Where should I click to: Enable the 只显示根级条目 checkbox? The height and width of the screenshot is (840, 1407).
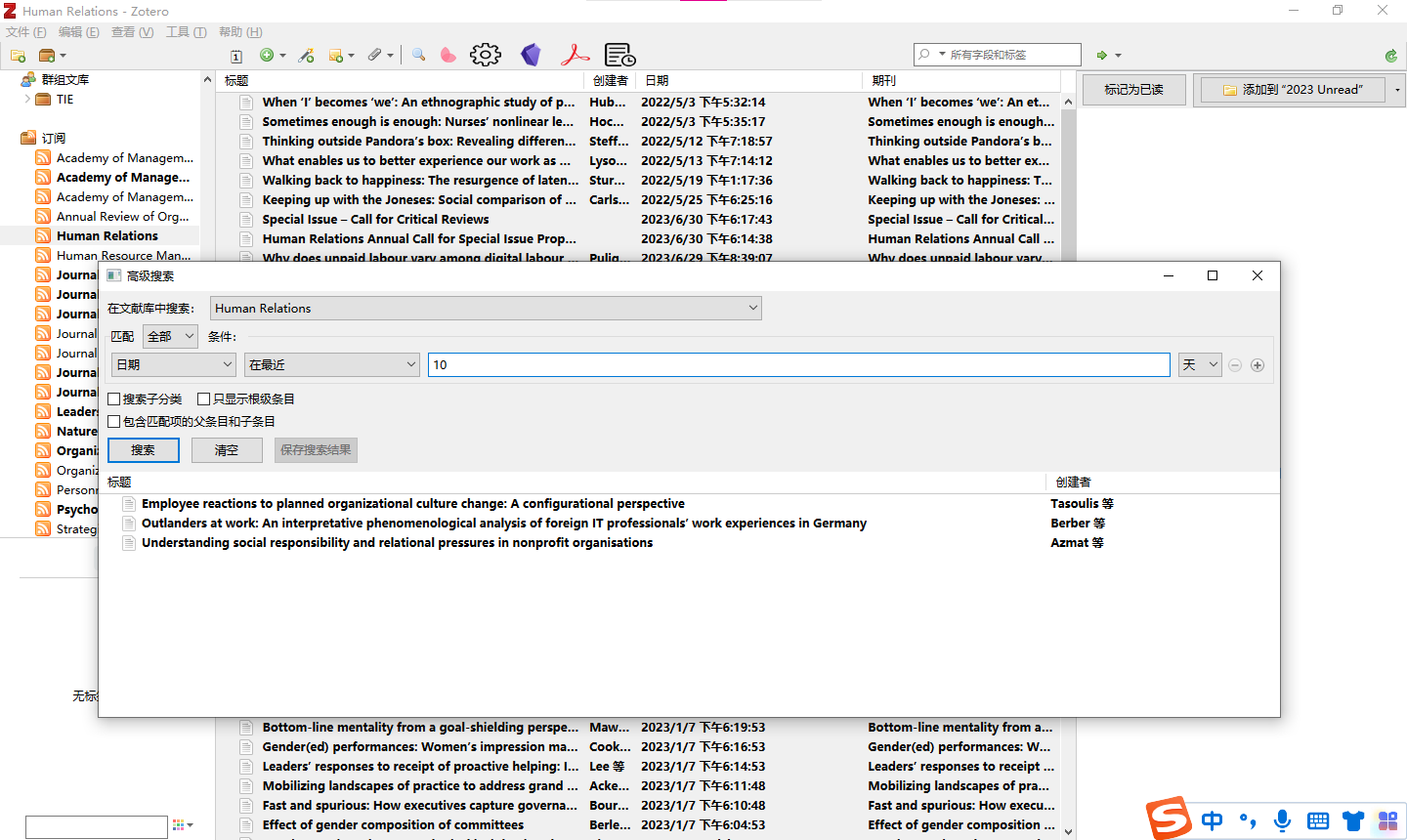coord(204,399)
